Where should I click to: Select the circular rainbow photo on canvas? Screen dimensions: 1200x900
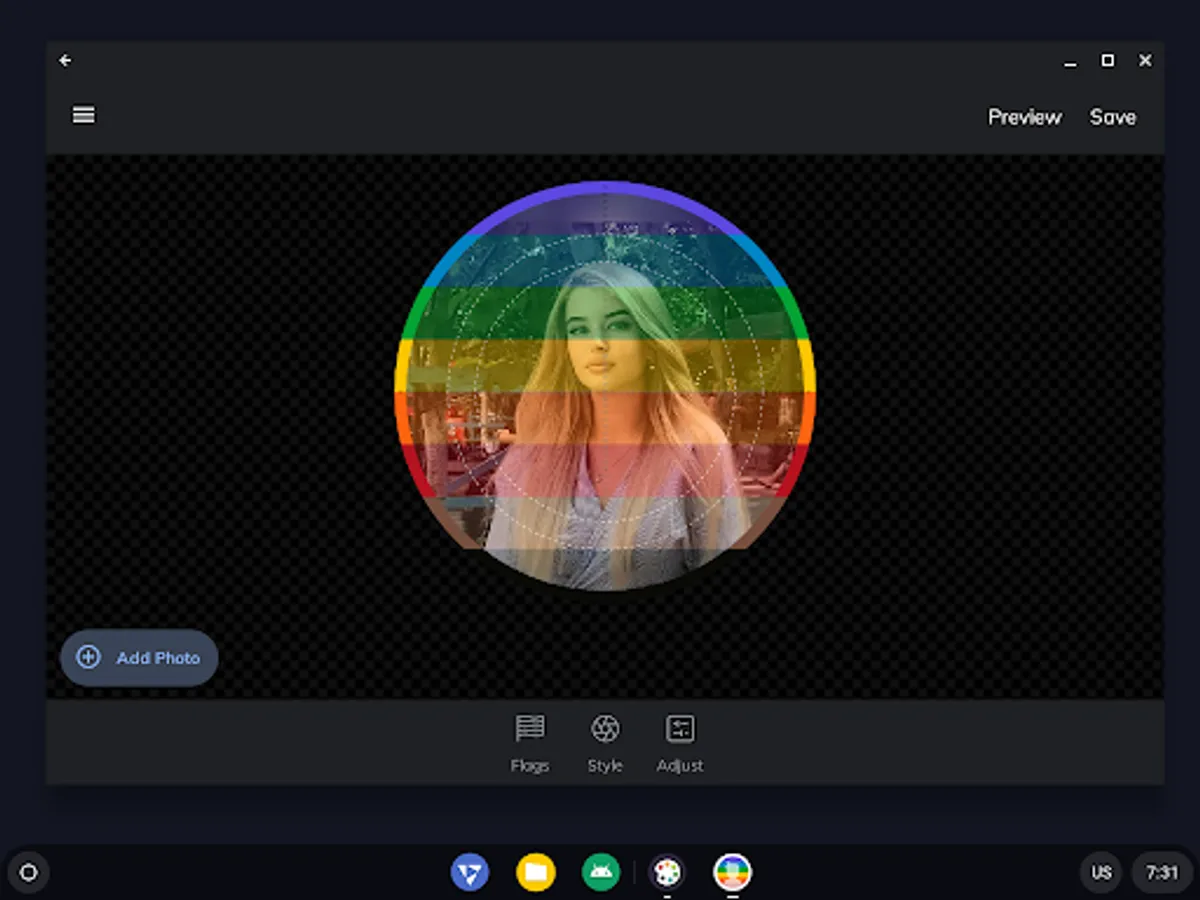click(x=605, y=386)
